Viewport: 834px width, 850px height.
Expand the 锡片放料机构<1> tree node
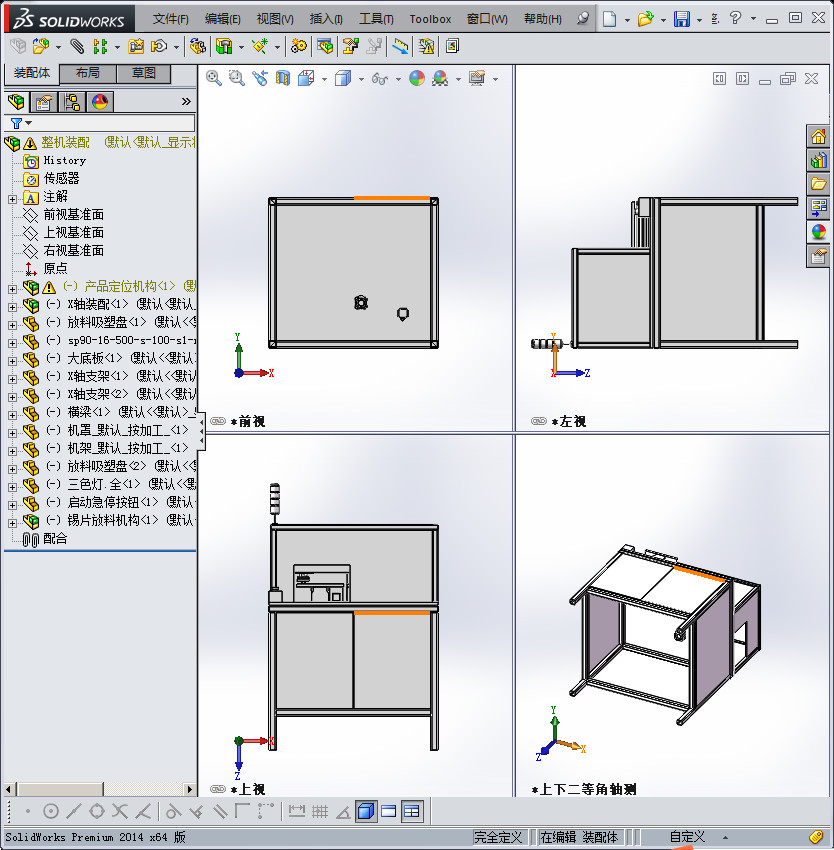click(x=12, y=523)
